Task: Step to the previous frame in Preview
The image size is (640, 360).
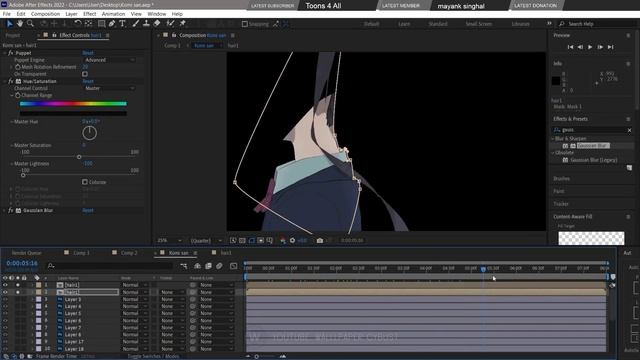Action: click(x=580, y=47)
